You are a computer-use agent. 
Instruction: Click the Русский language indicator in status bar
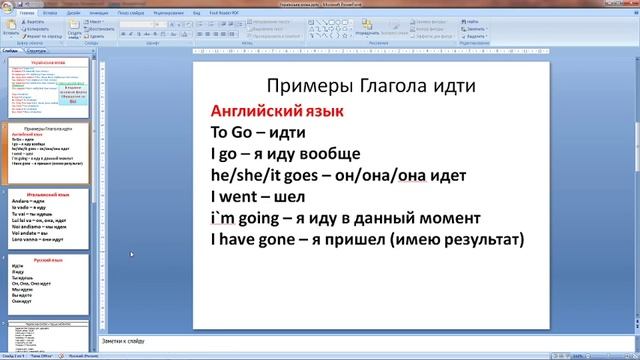tap(83, 356)
